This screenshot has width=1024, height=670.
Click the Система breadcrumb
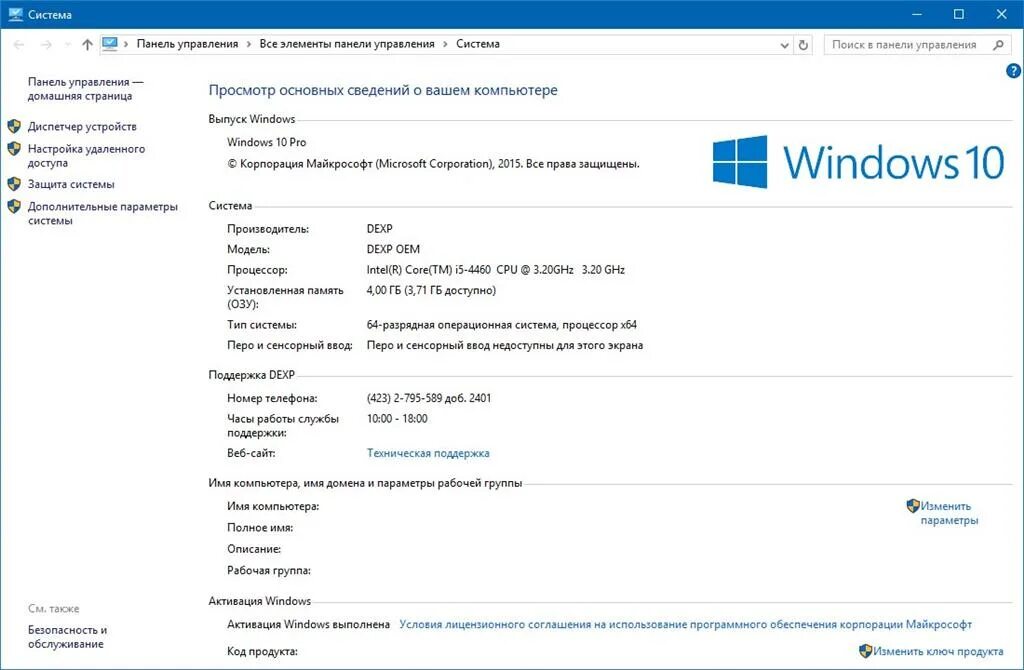tap(477, 44)
